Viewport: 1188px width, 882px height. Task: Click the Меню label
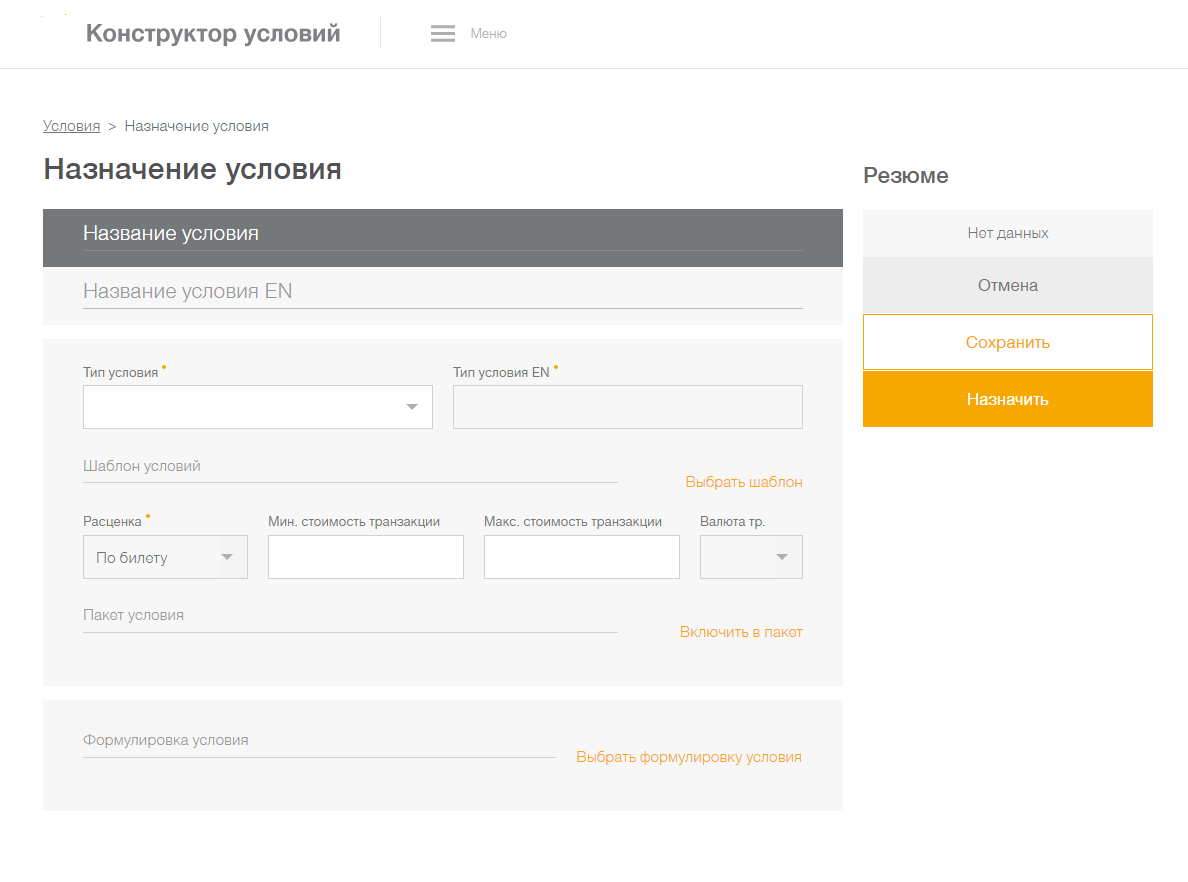(488, 33)
